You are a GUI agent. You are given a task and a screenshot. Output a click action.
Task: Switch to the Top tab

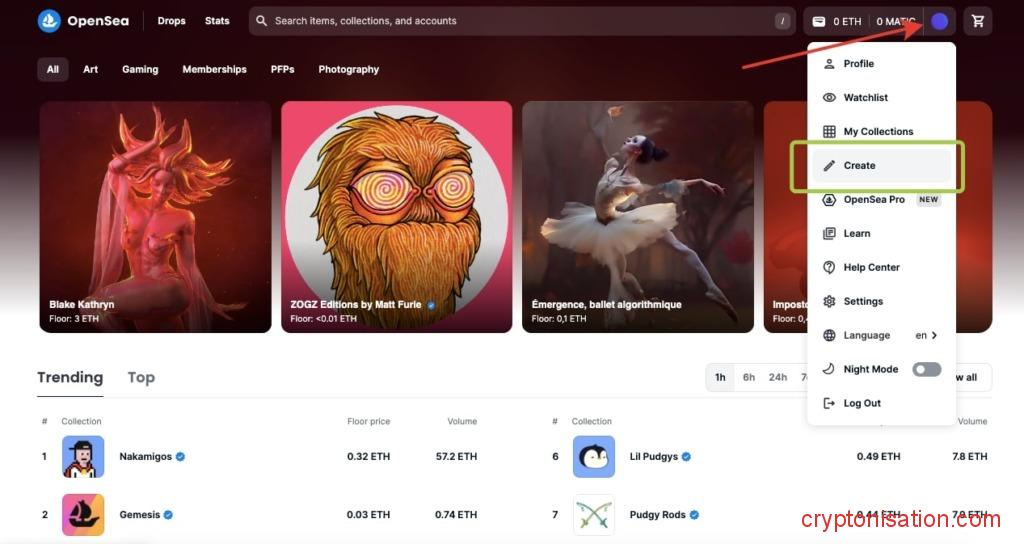pos(141,378)
